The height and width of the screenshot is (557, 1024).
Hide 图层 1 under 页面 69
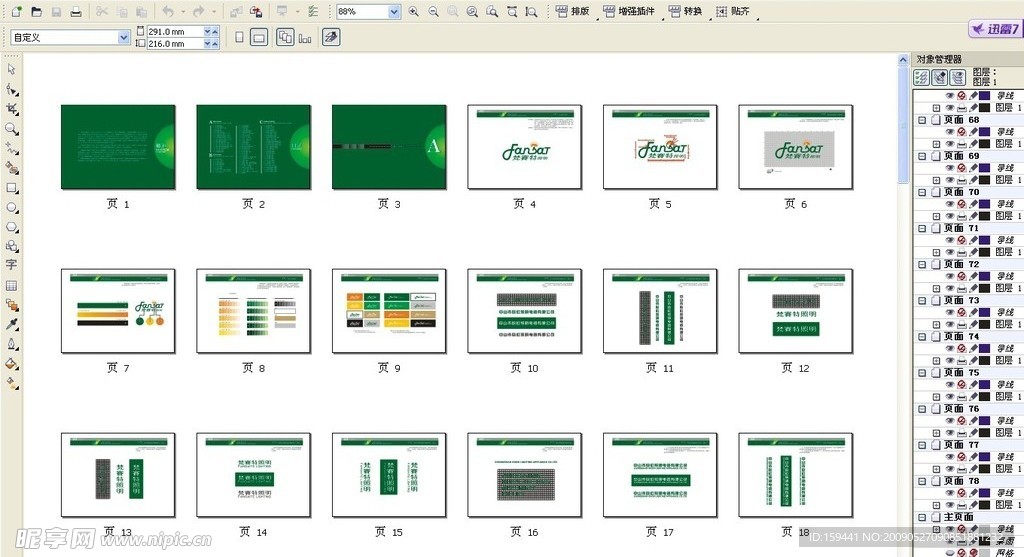[950, 180]
